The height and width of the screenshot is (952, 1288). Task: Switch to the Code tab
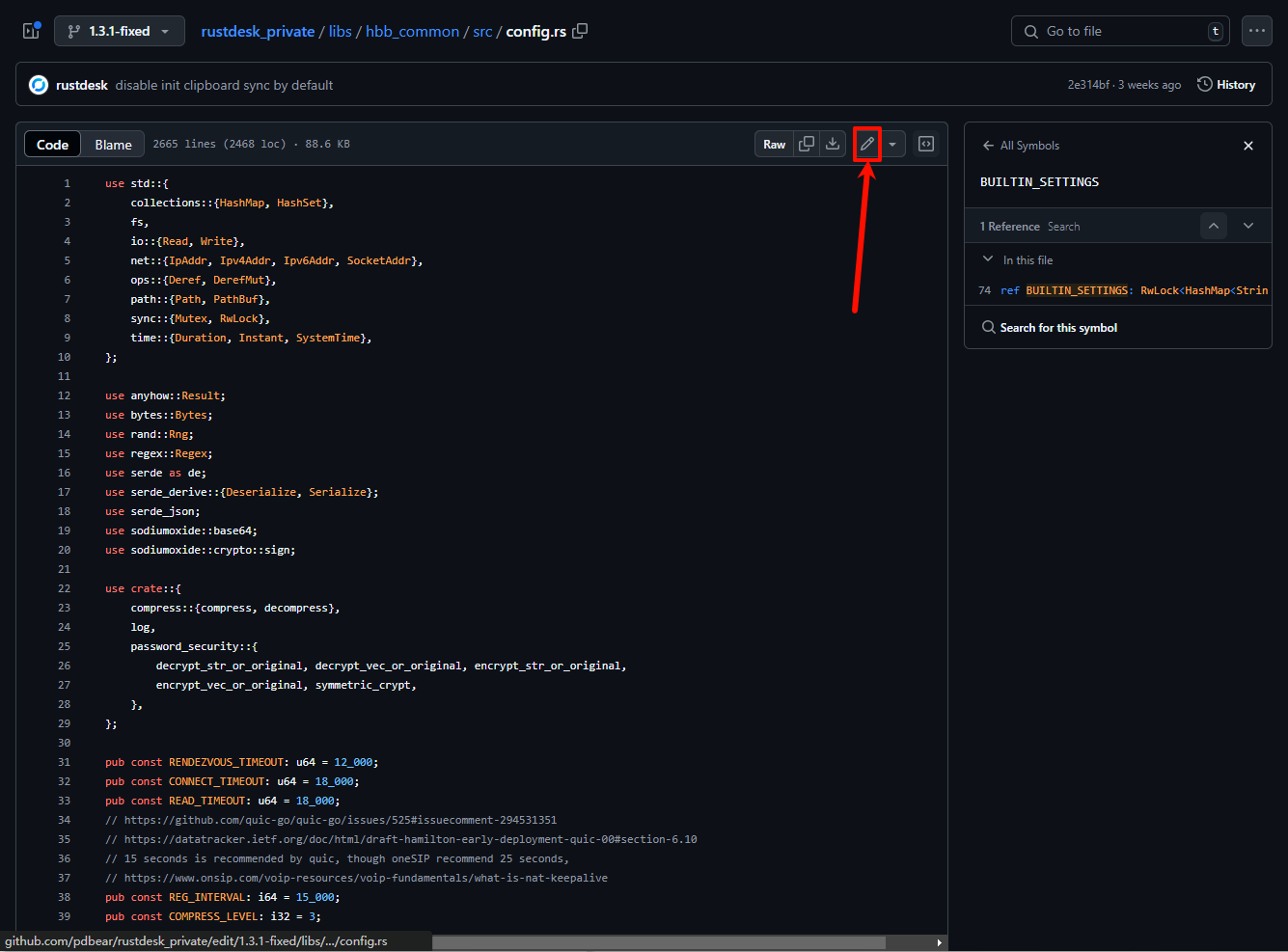(52, 144)
